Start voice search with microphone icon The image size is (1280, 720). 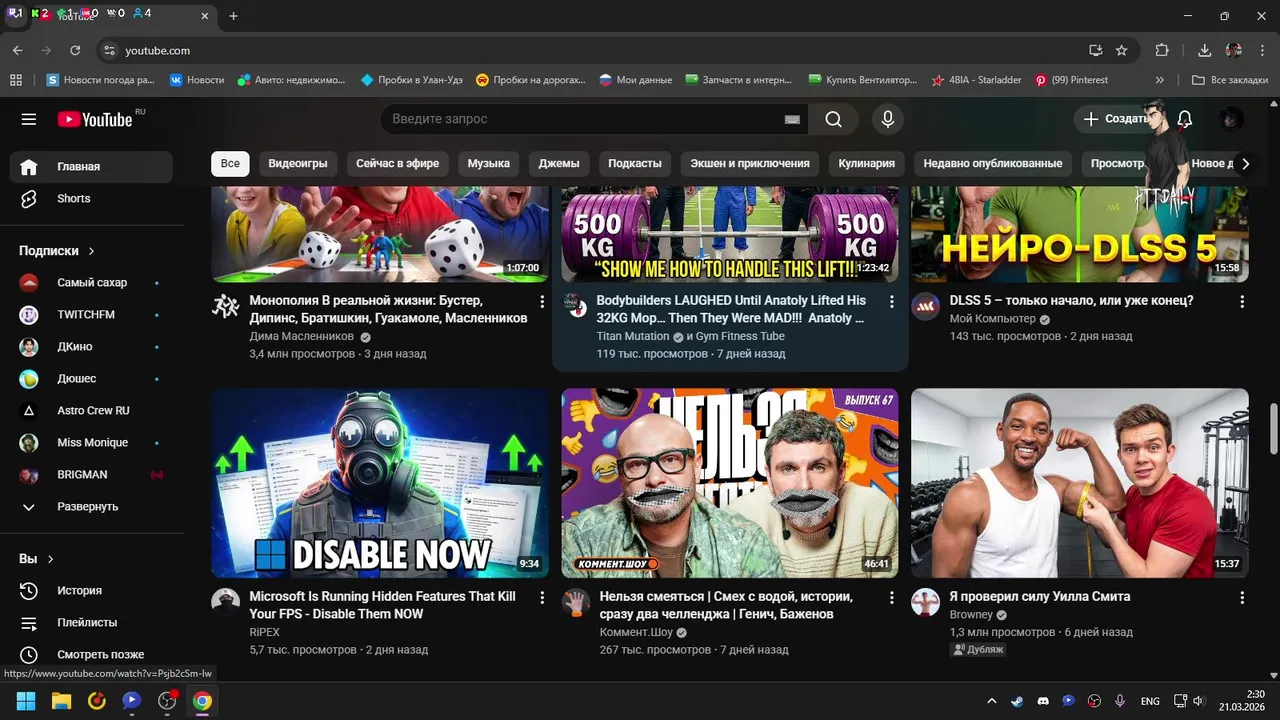[x=887, y=119]
